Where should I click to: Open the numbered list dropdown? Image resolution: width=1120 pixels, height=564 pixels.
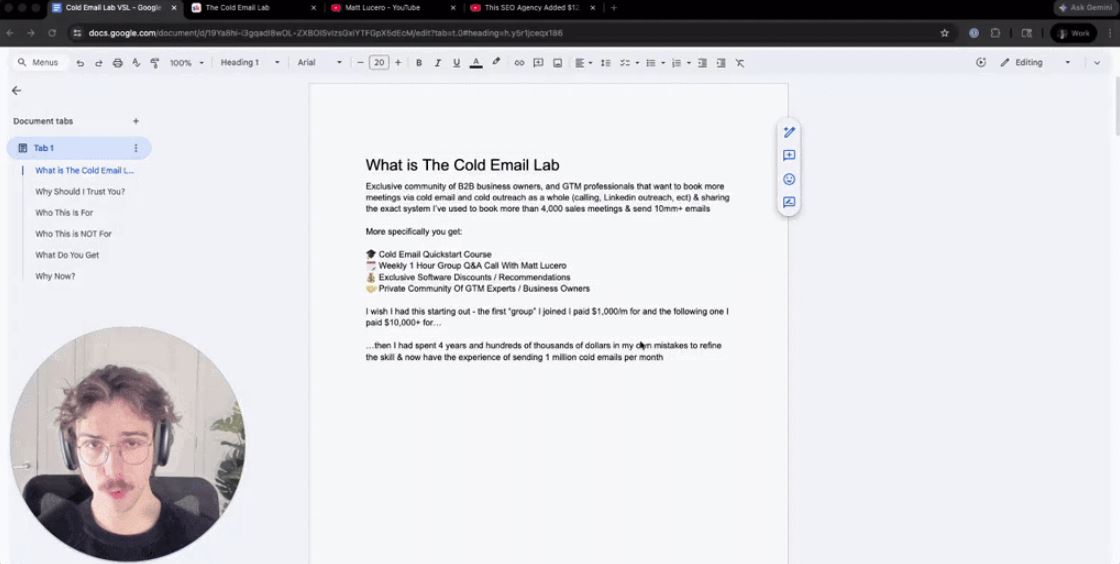click(681, 63)
